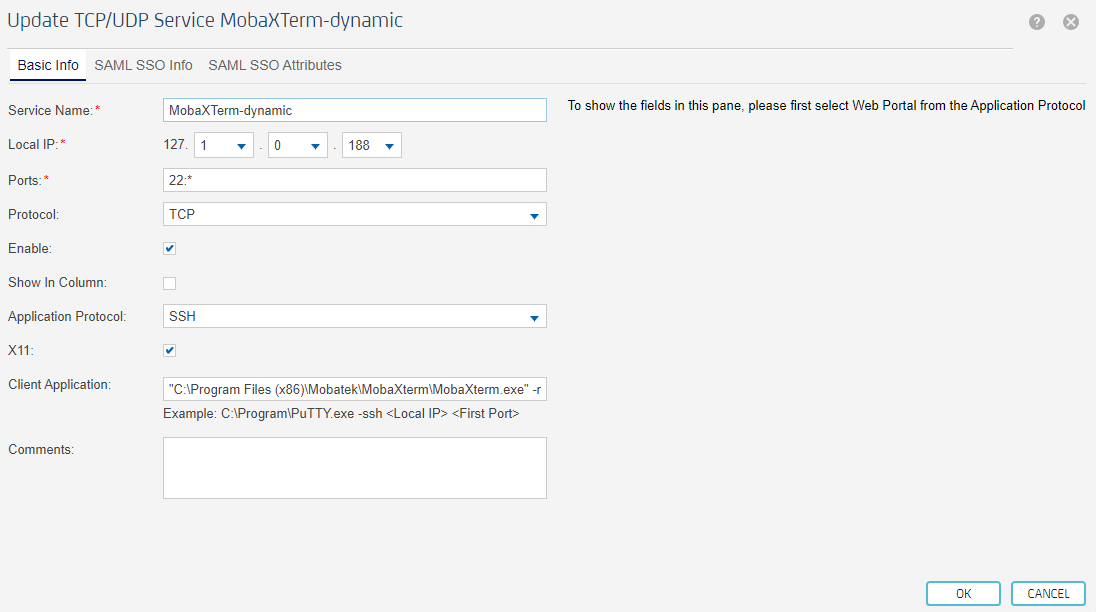Click the 'Service Name:' label
The image size is (1096, 612).
pyautogui.click(x=50, y=110)
